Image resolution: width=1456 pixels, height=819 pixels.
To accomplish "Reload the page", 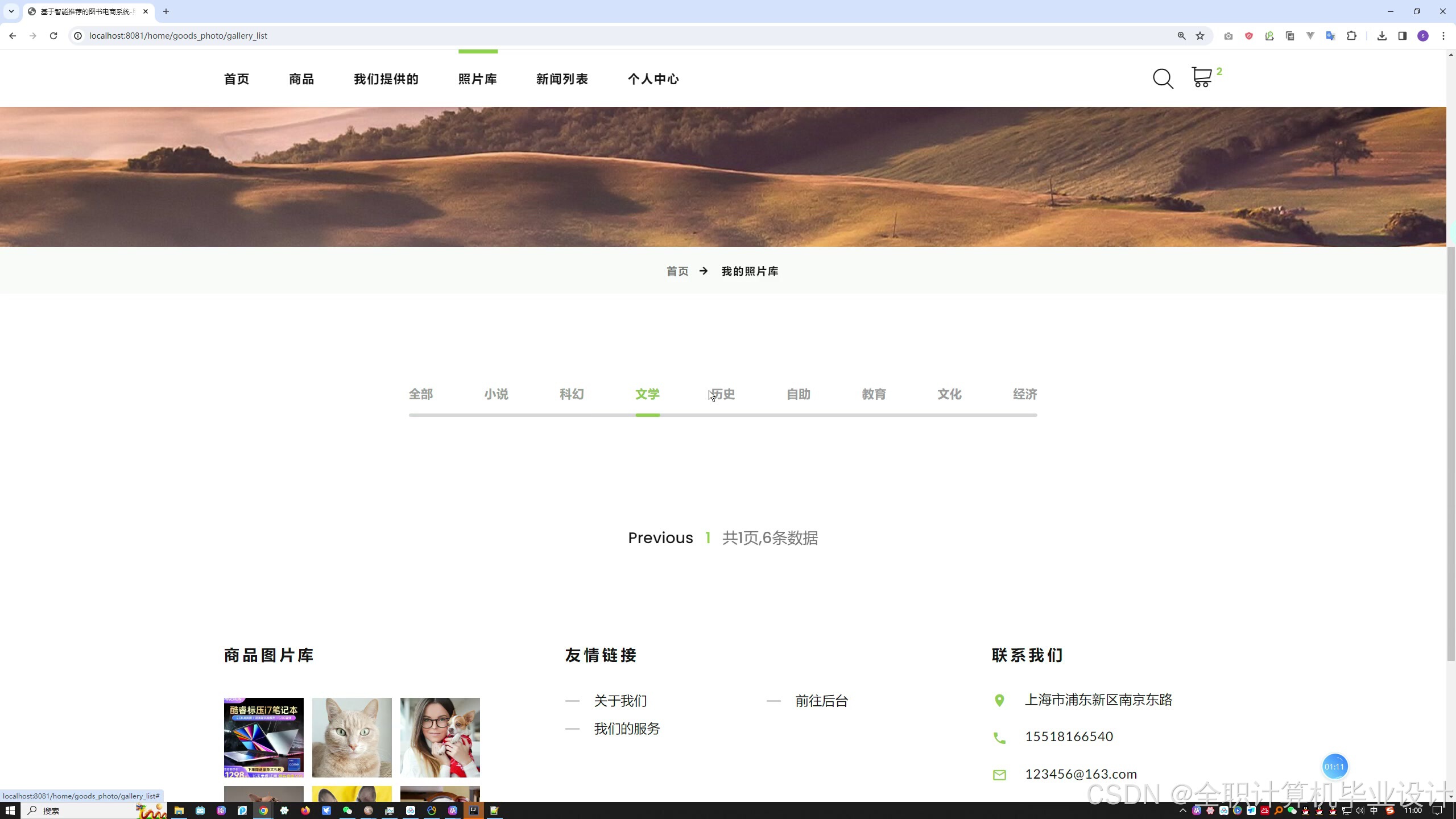I will click(53, 36).
